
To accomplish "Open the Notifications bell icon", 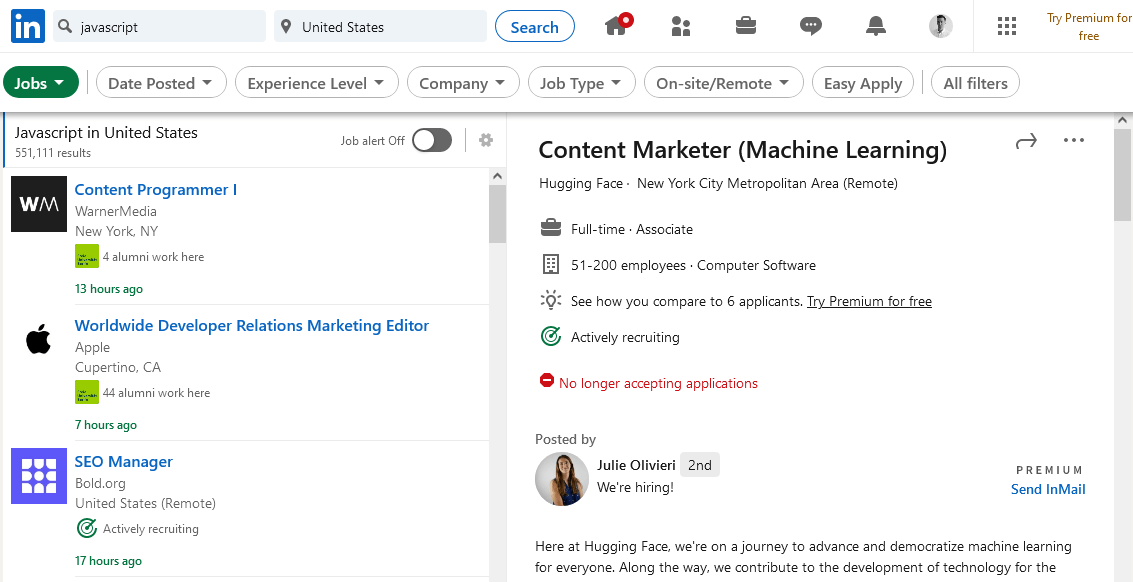I will (876, 26).
